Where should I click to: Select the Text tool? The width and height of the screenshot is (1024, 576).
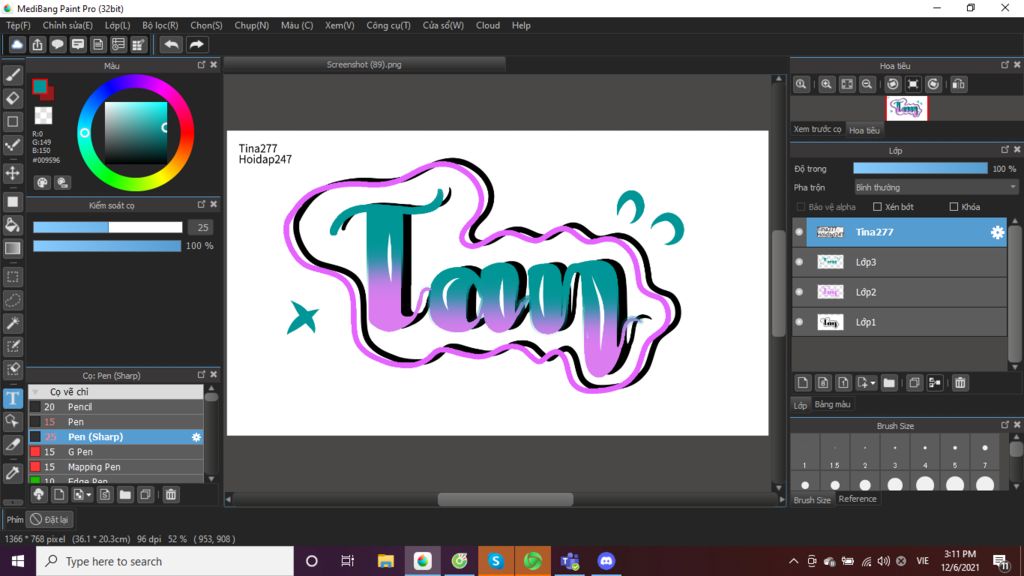click(12, 398)
